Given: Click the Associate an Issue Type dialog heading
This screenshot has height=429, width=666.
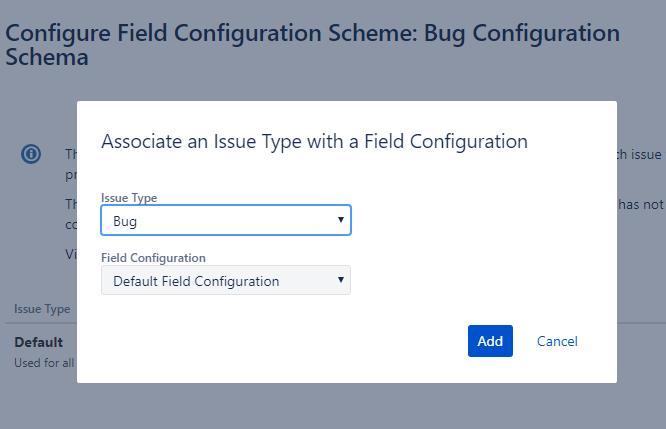Looking at the screenshot, I should click(x=314, y=141).
